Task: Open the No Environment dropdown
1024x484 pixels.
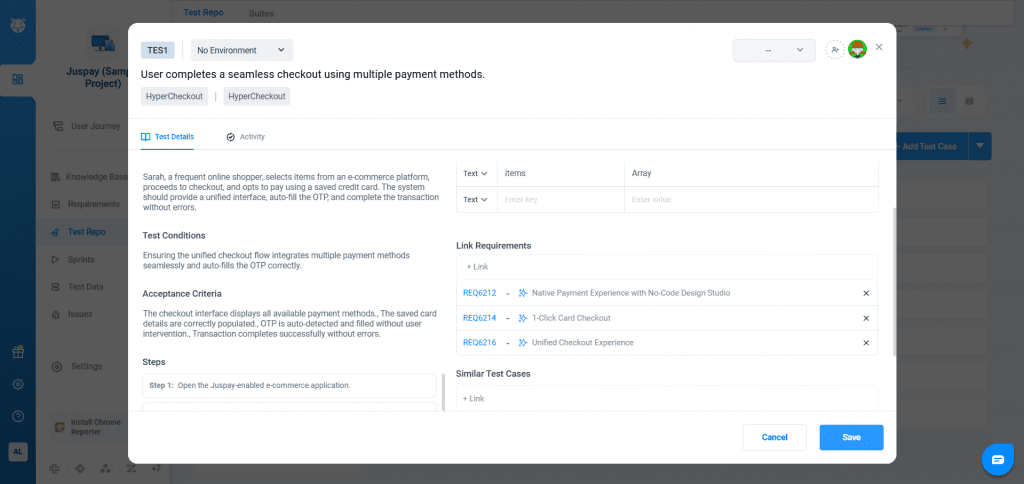Action: click(x=241, y=50)
